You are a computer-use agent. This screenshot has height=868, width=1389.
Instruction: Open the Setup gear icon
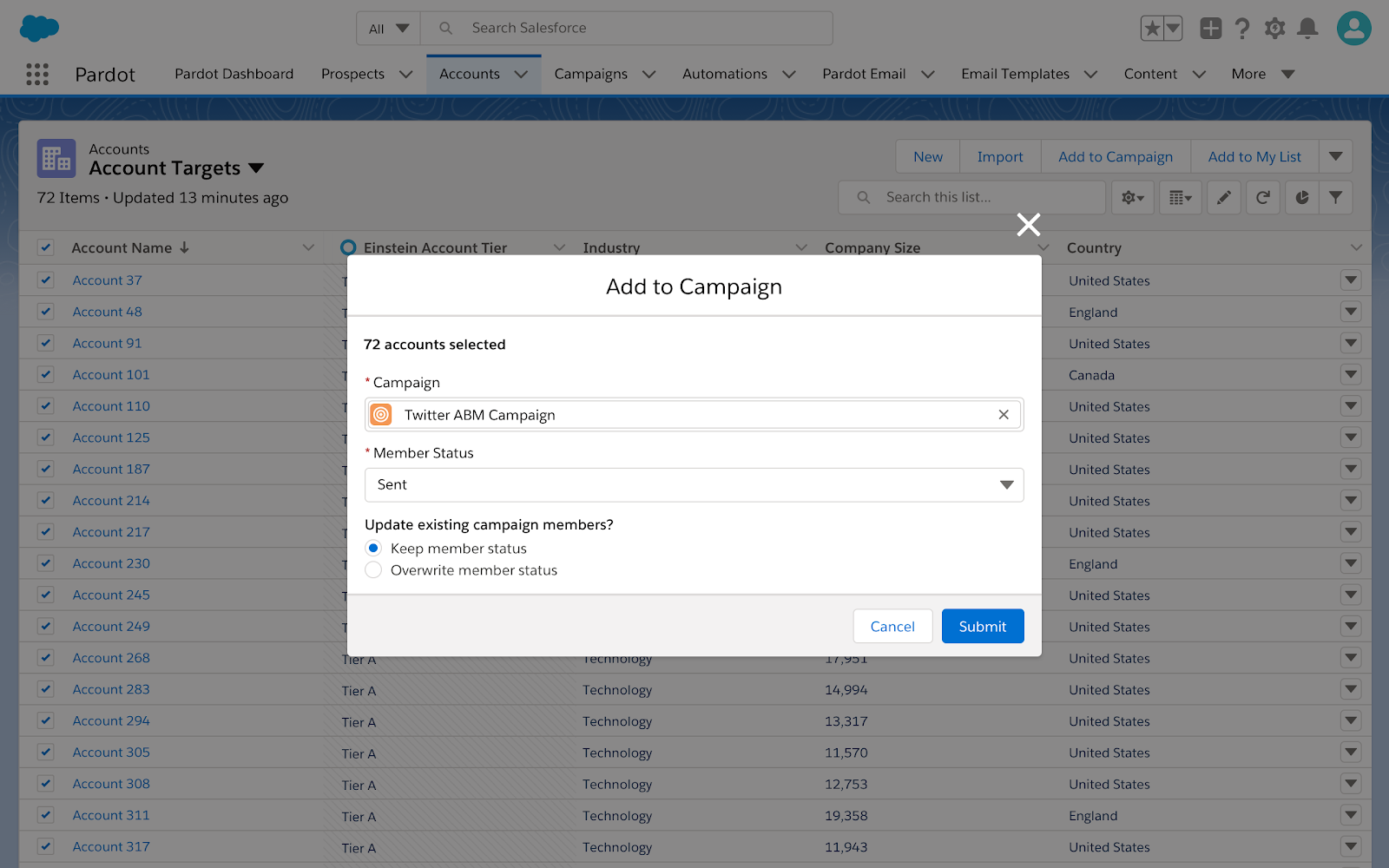(x=1274, y=29)
